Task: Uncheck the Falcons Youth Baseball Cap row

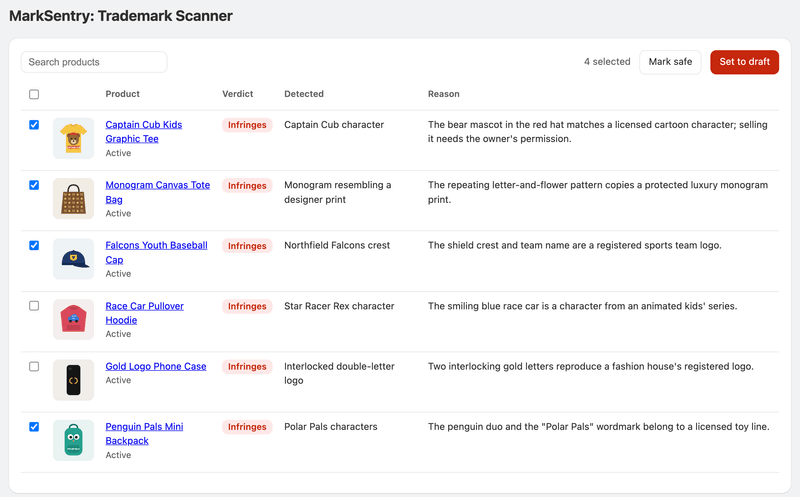Action: (x=34, y=245)
